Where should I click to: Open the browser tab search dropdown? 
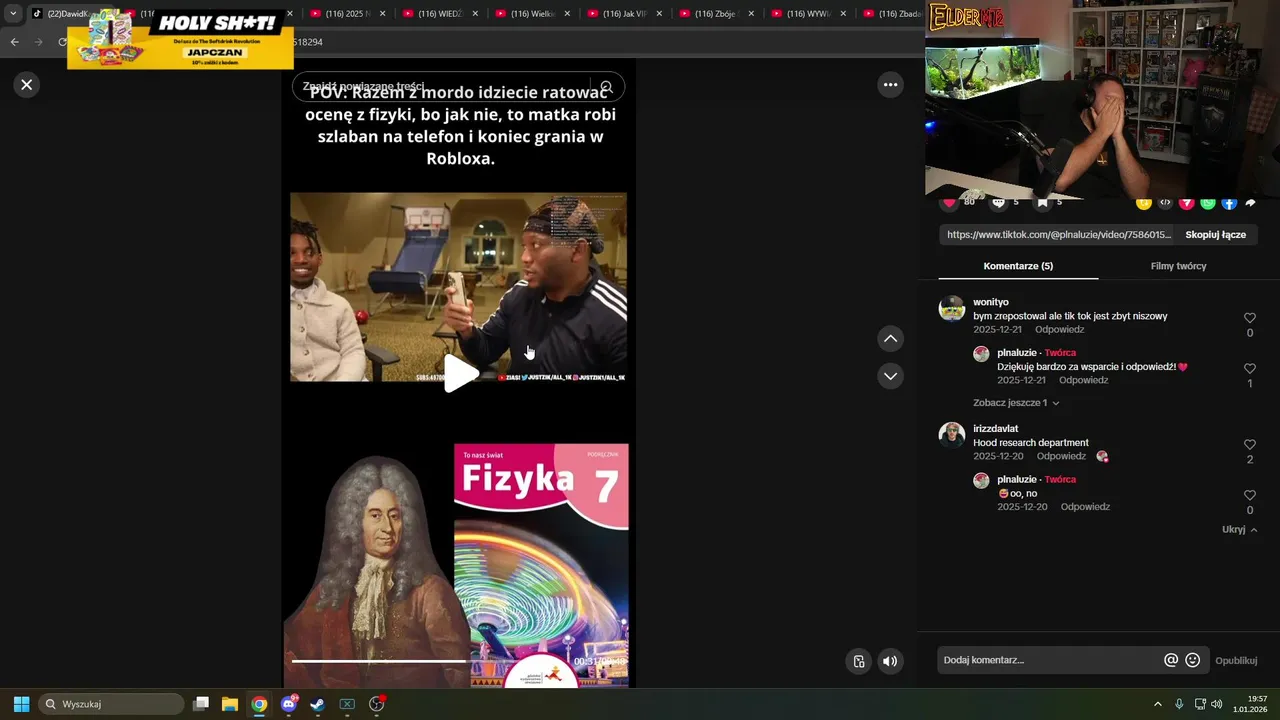(x=13, y=14)
